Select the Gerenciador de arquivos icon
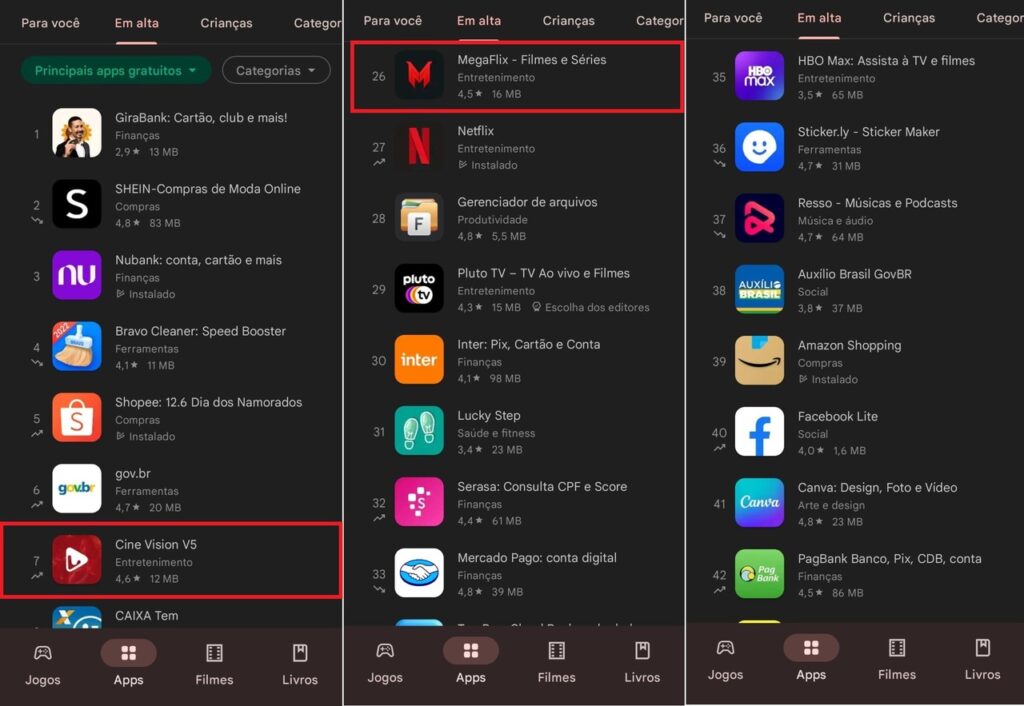Image resolution: width=1024 pixels, height=706 pixels. [x=419, y=217]
